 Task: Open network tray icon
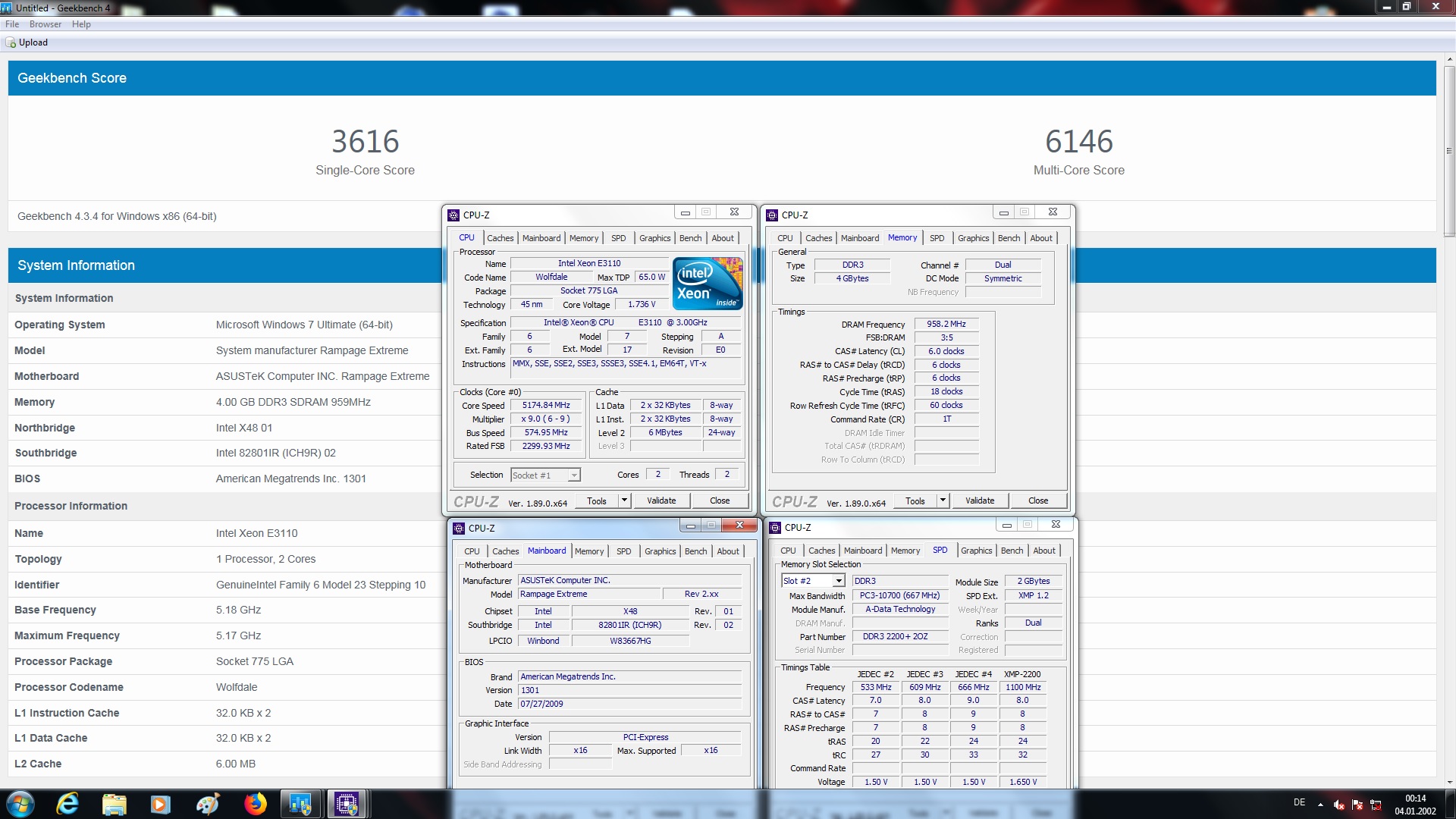[1376, 805]
